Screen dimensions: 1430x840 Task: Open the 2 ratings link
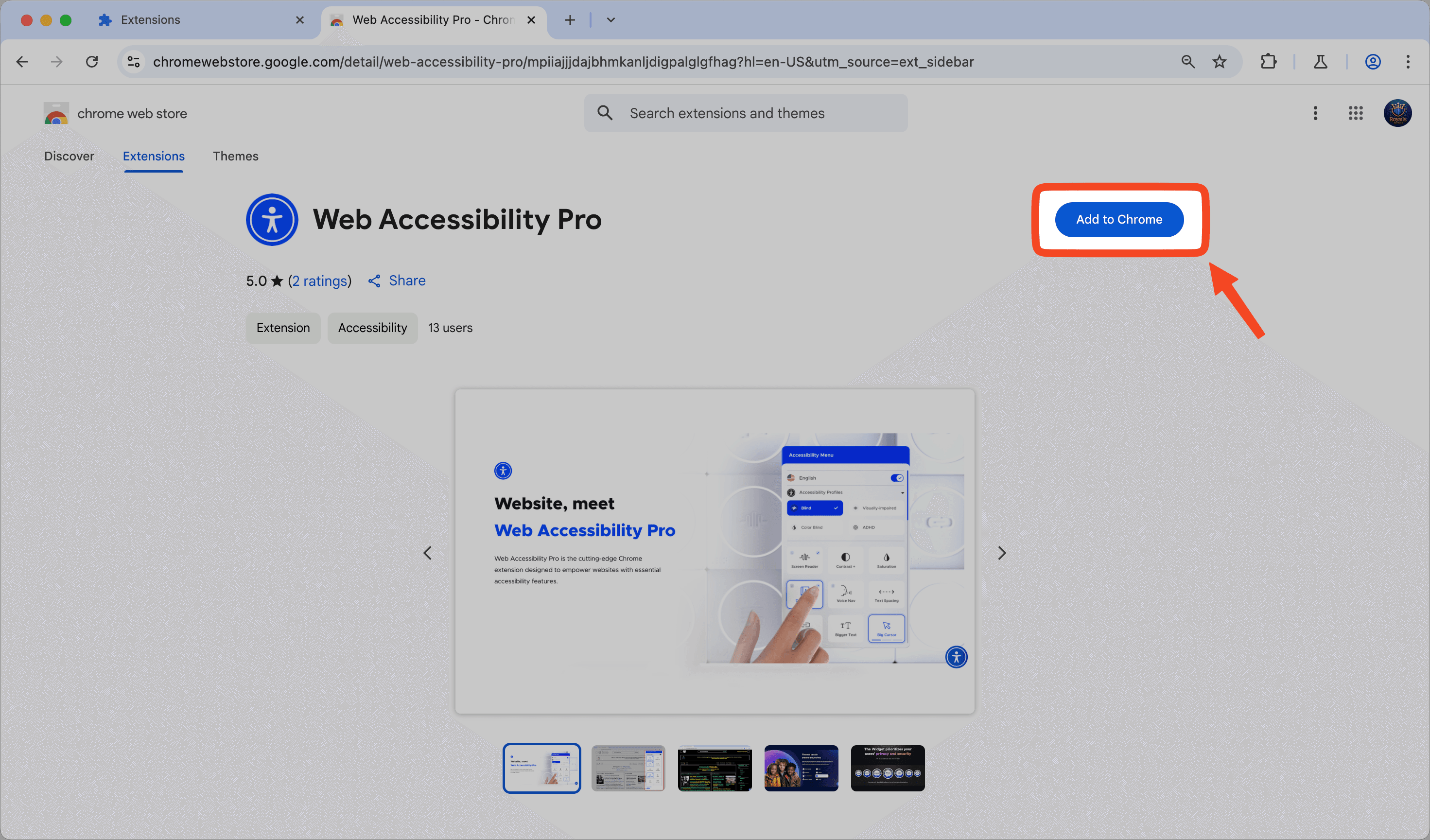click(319, 281)
